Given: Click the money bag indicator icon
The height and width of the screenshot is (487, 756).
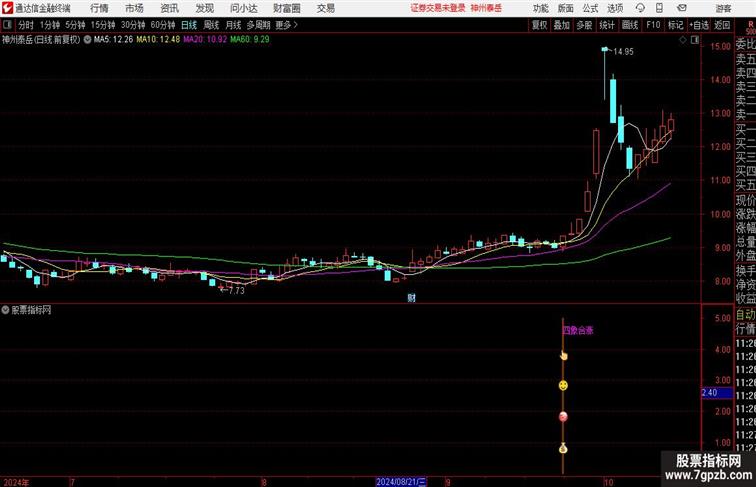Looking at the screenshot, I should 563,449.
